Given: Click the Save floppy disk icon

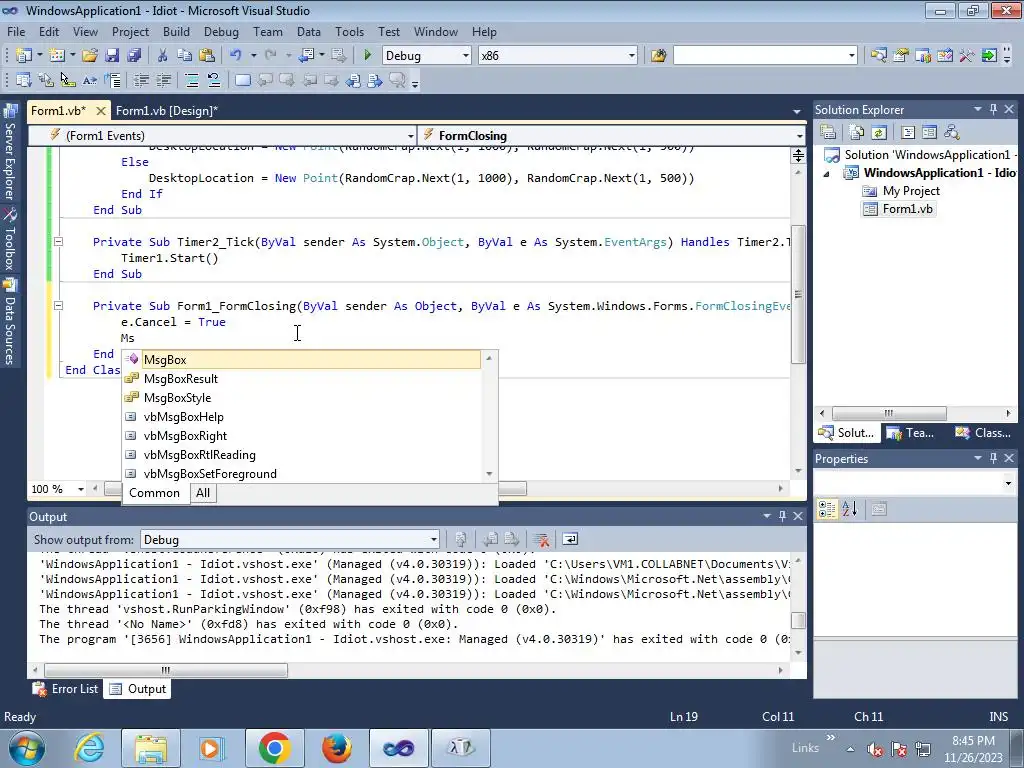Looking at the screenshot, I should click(x=112, y=56).
